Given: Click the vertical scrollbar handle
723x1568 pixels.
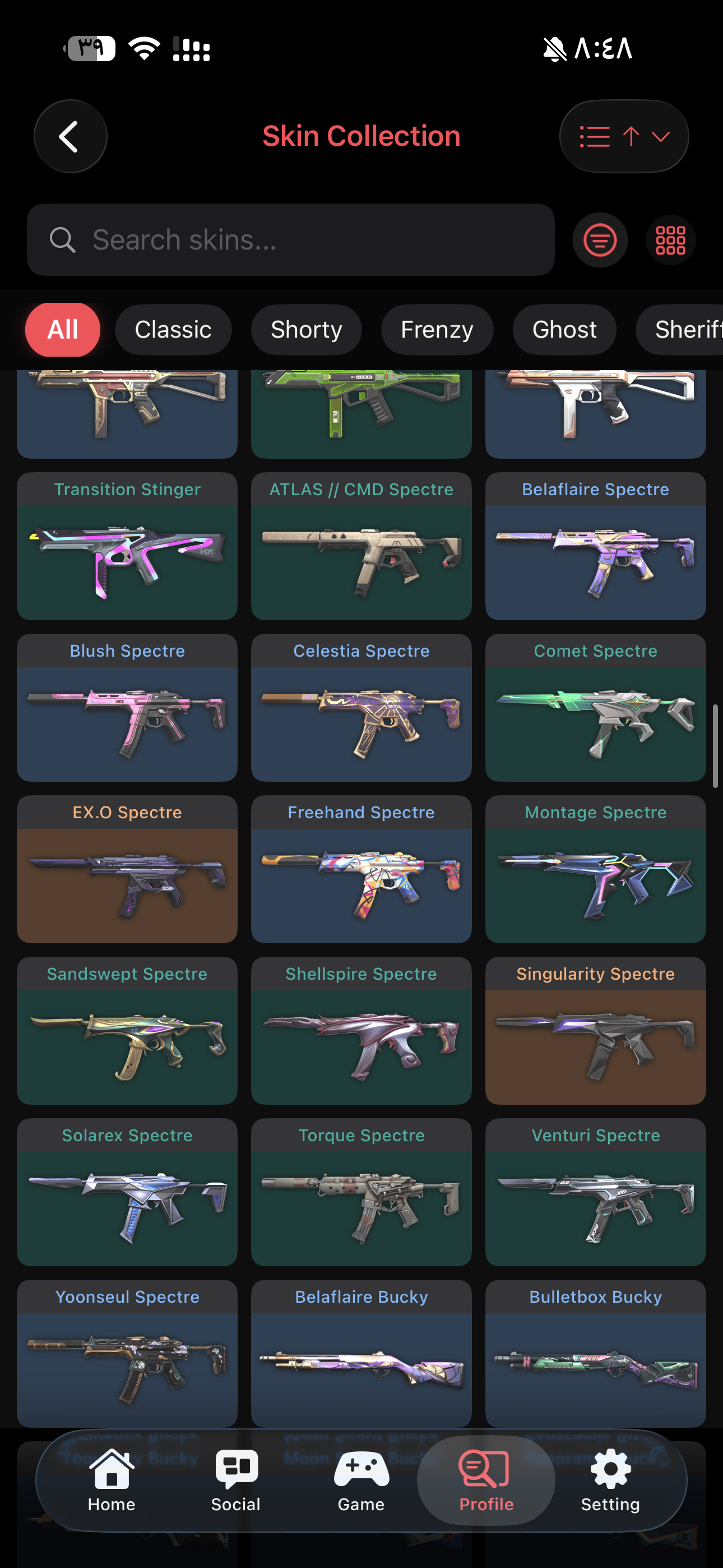Looking at the screenshot, I should click(x=716, y=746).
